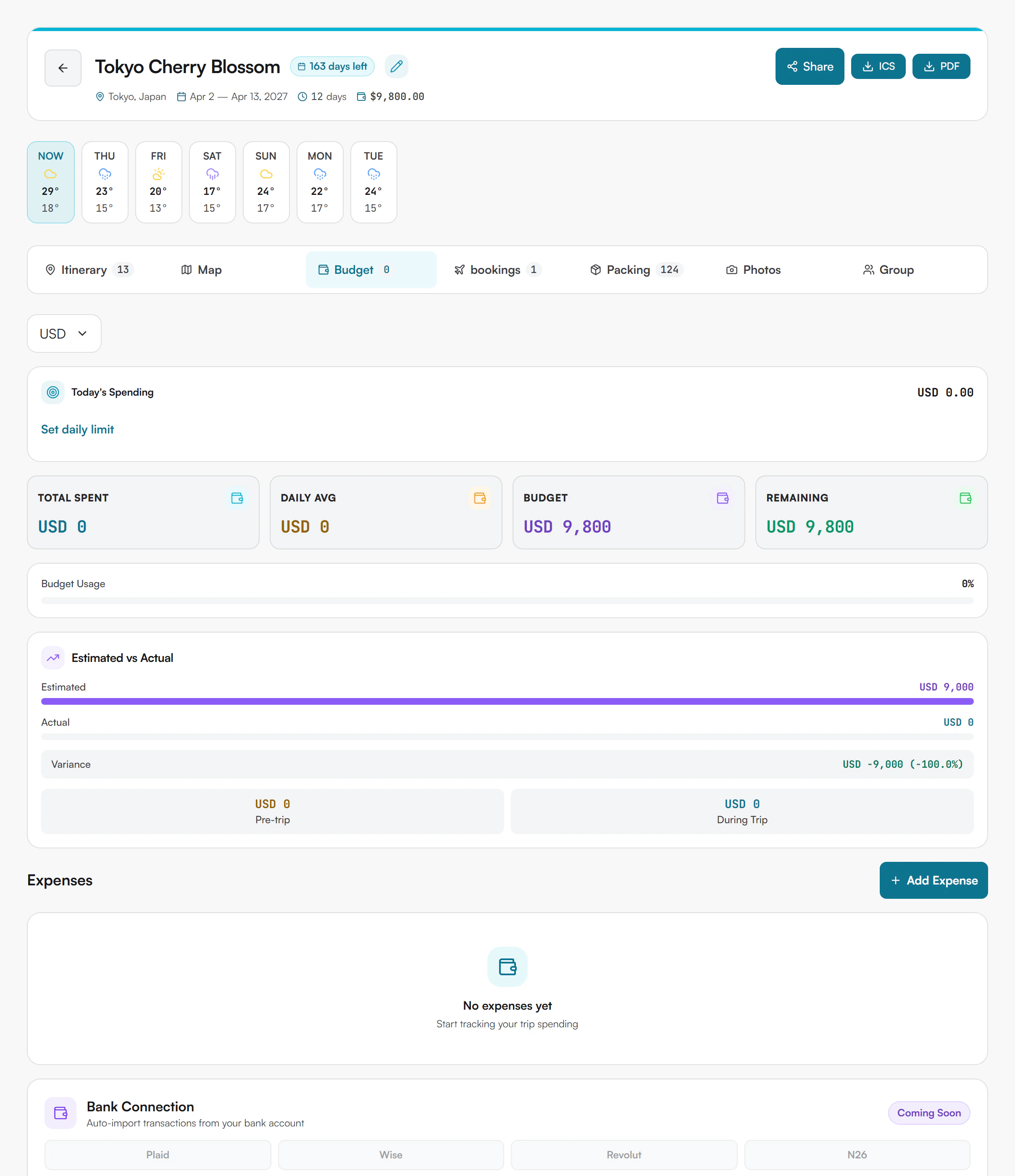The width and height of the screenshot is (1015, 1176).
Task: Select the FRI weather forecast card
Action: tap(158, 182)
